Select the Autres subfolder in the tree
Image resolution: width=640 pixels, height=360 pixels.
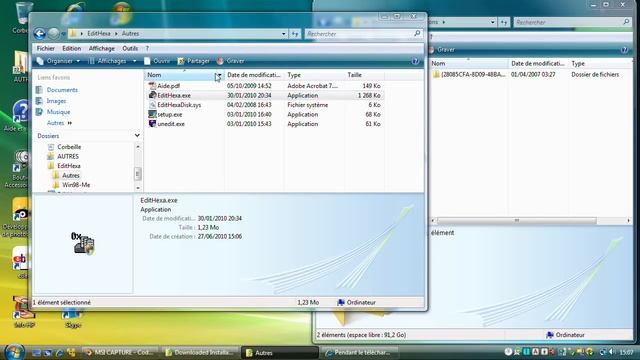71,176
